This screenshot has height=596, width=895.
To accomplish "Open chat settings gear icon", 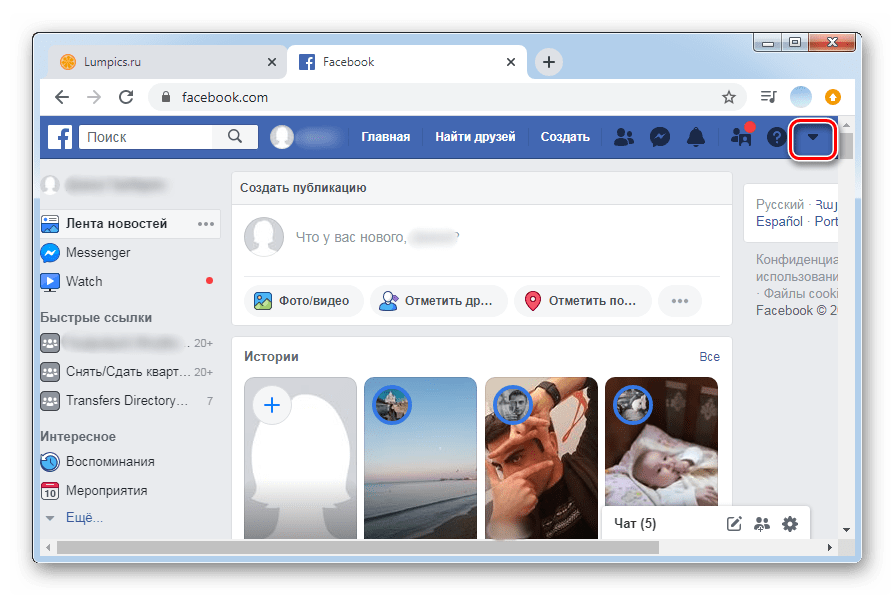I will 790,523.
